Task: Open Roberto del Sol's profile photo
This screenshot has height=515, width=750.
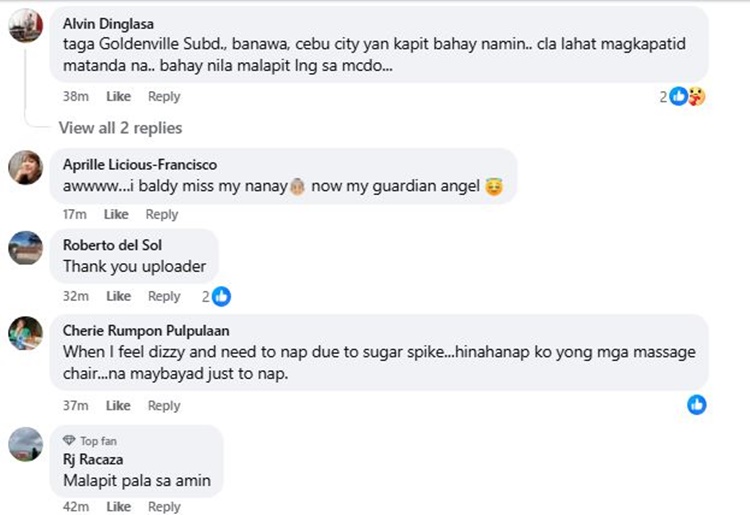Action: [x=25, y=246]
